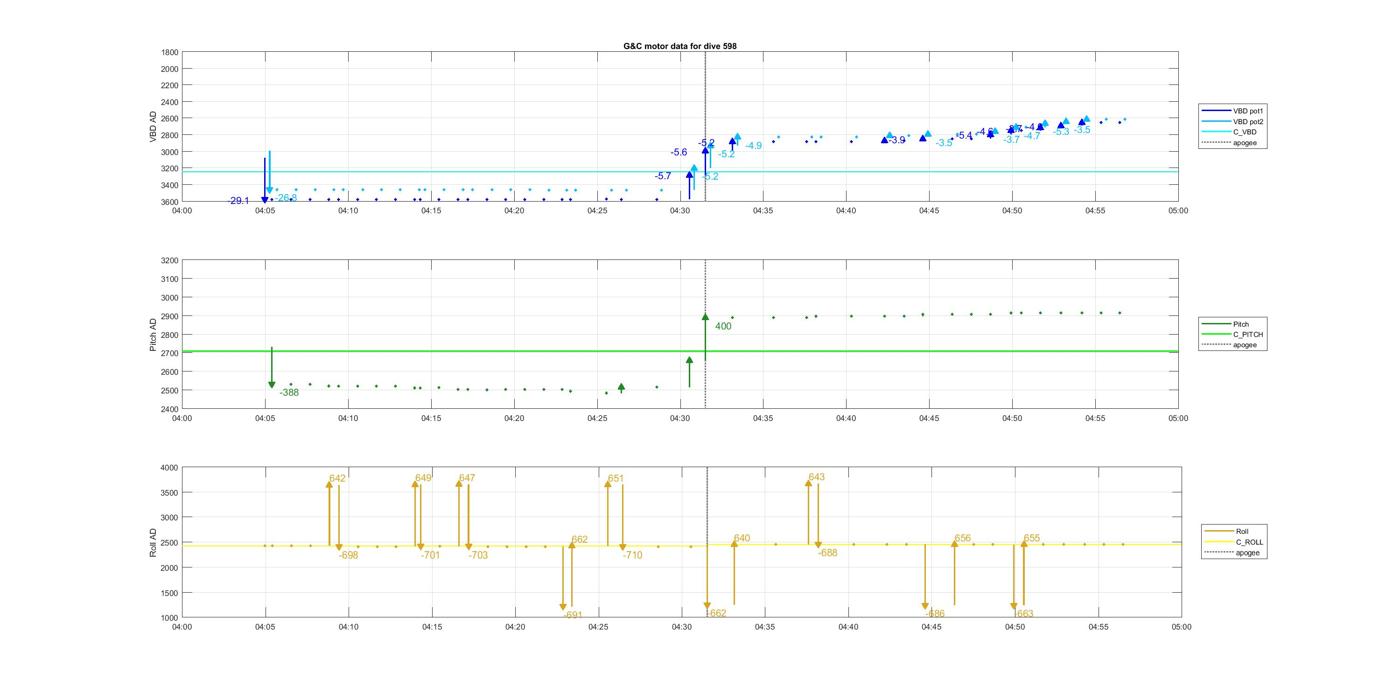Image resolution: width=1400 pixels, height=693 pixels.
Task: Click the '-26.8' annotation in VBD plot
Action: pyautogui.click(x=286, y=198)
